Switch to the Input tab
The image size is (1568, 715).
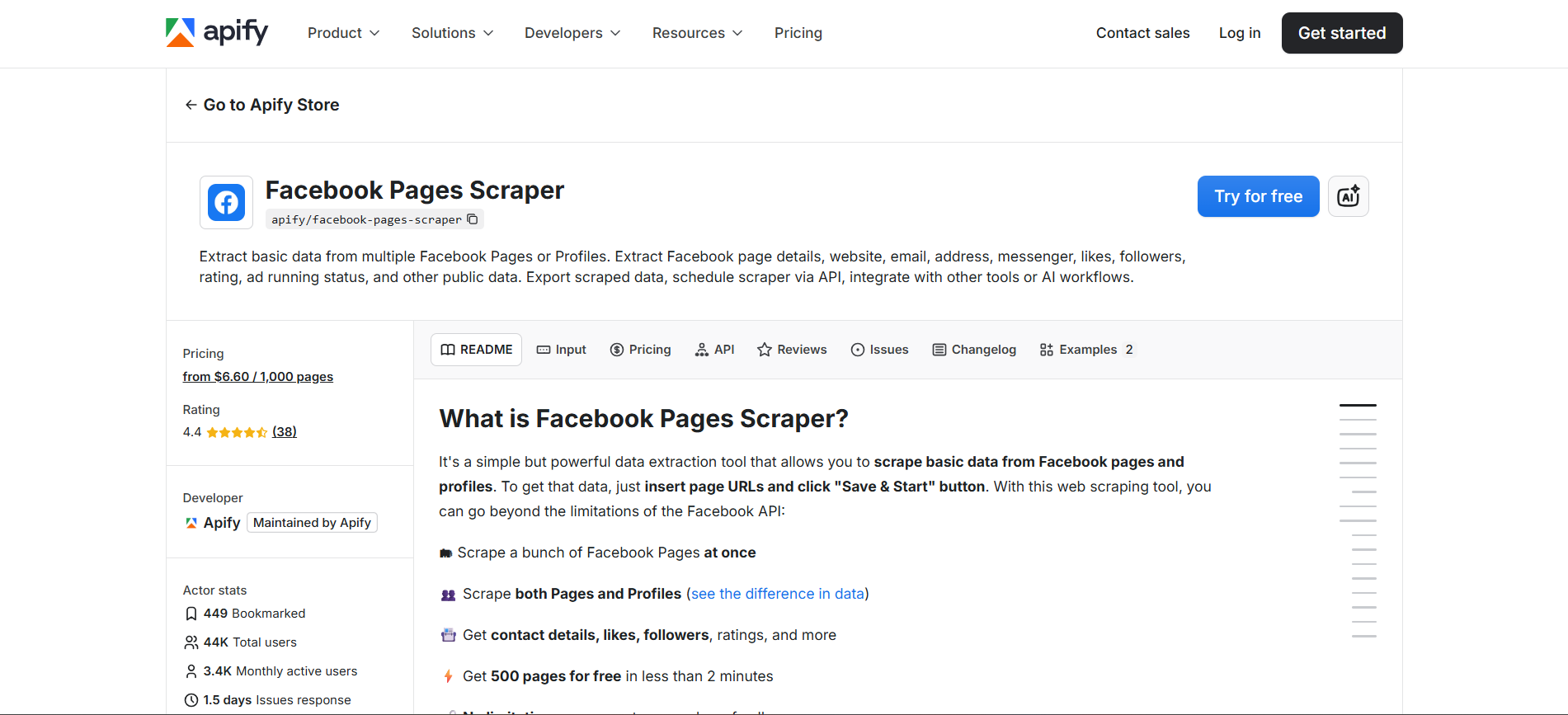pyautogui.click(x=562, y=350)
